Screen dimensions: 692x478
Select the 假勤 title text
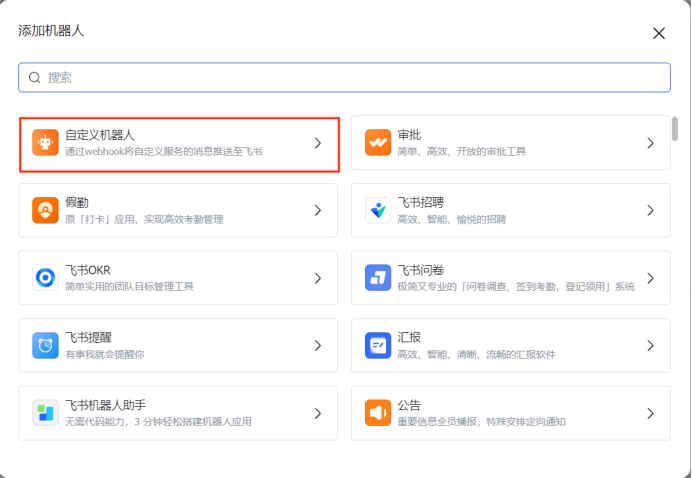point(77,203)
